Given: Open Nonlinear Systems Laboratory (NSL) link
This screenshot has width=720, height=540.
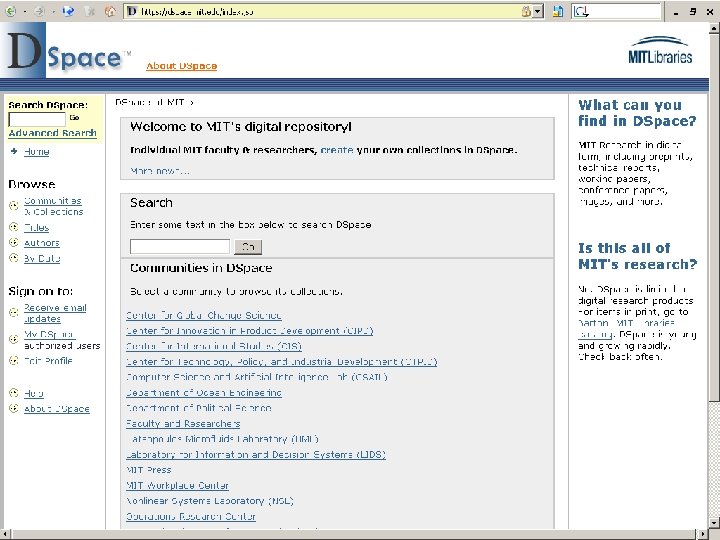Looking at the screenshot, I should coord(210,501).
